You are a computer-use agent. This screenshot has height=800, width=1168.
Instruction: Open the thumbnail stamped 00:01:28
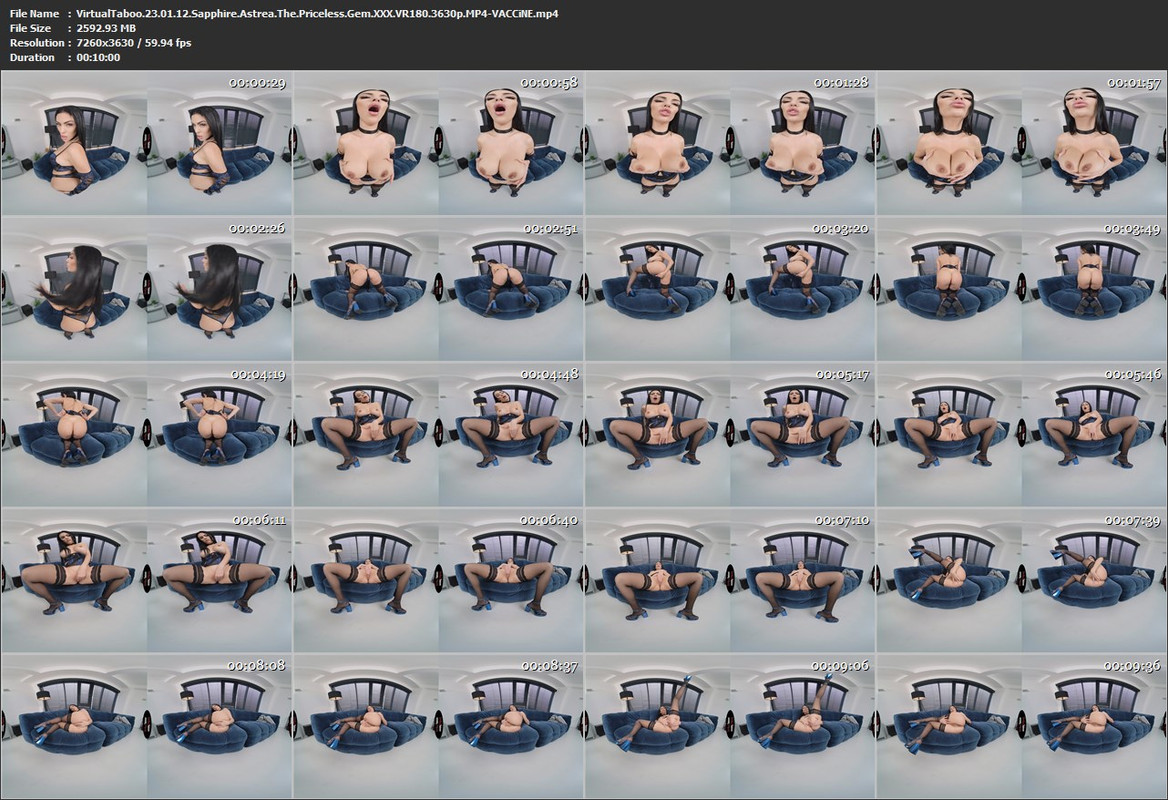[731, 143]
